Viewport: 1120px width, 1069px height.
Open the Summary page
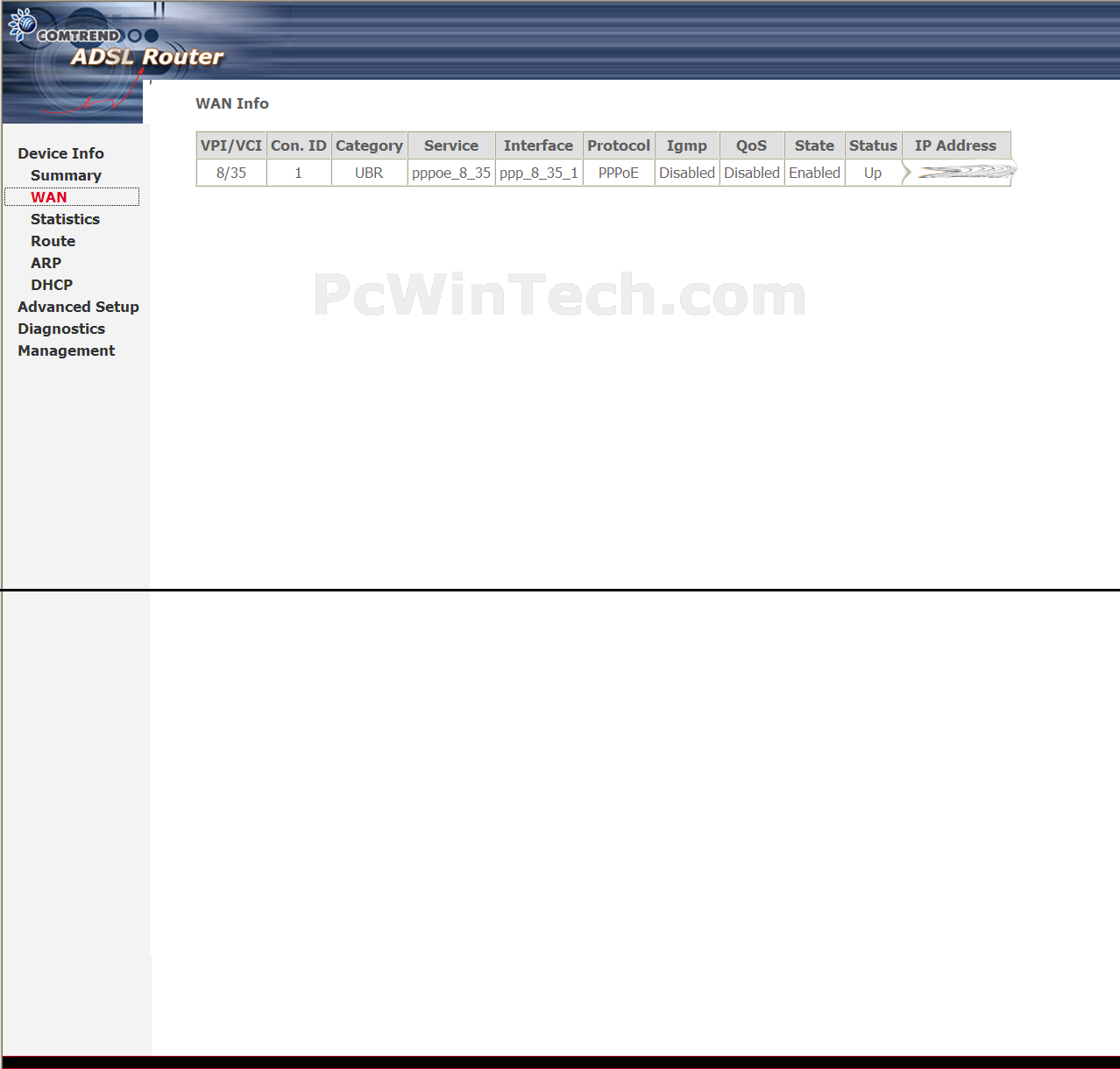tap(66, 175)
